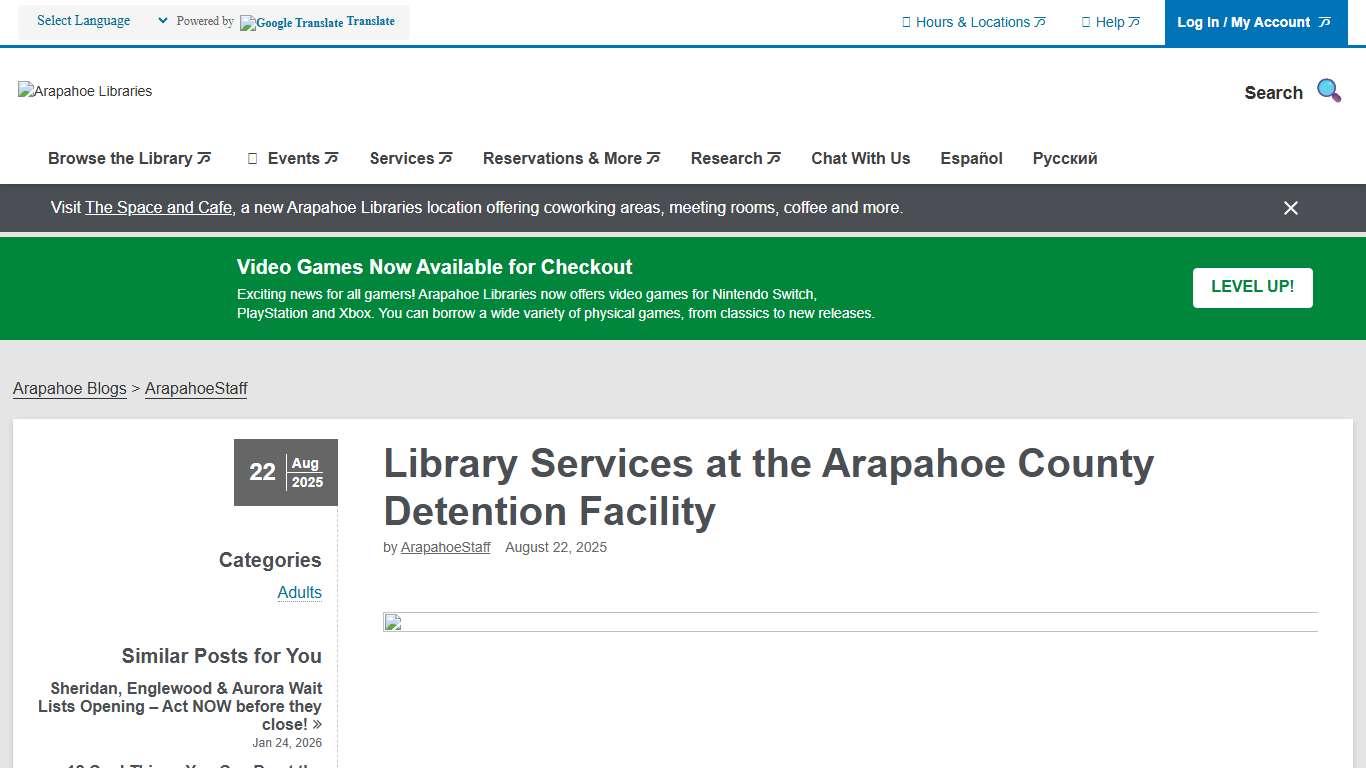Open the Sheridan, Englewood & Aurora Wait Lists post
Screen dimensions: 1366x768
[x=180, y=706]
